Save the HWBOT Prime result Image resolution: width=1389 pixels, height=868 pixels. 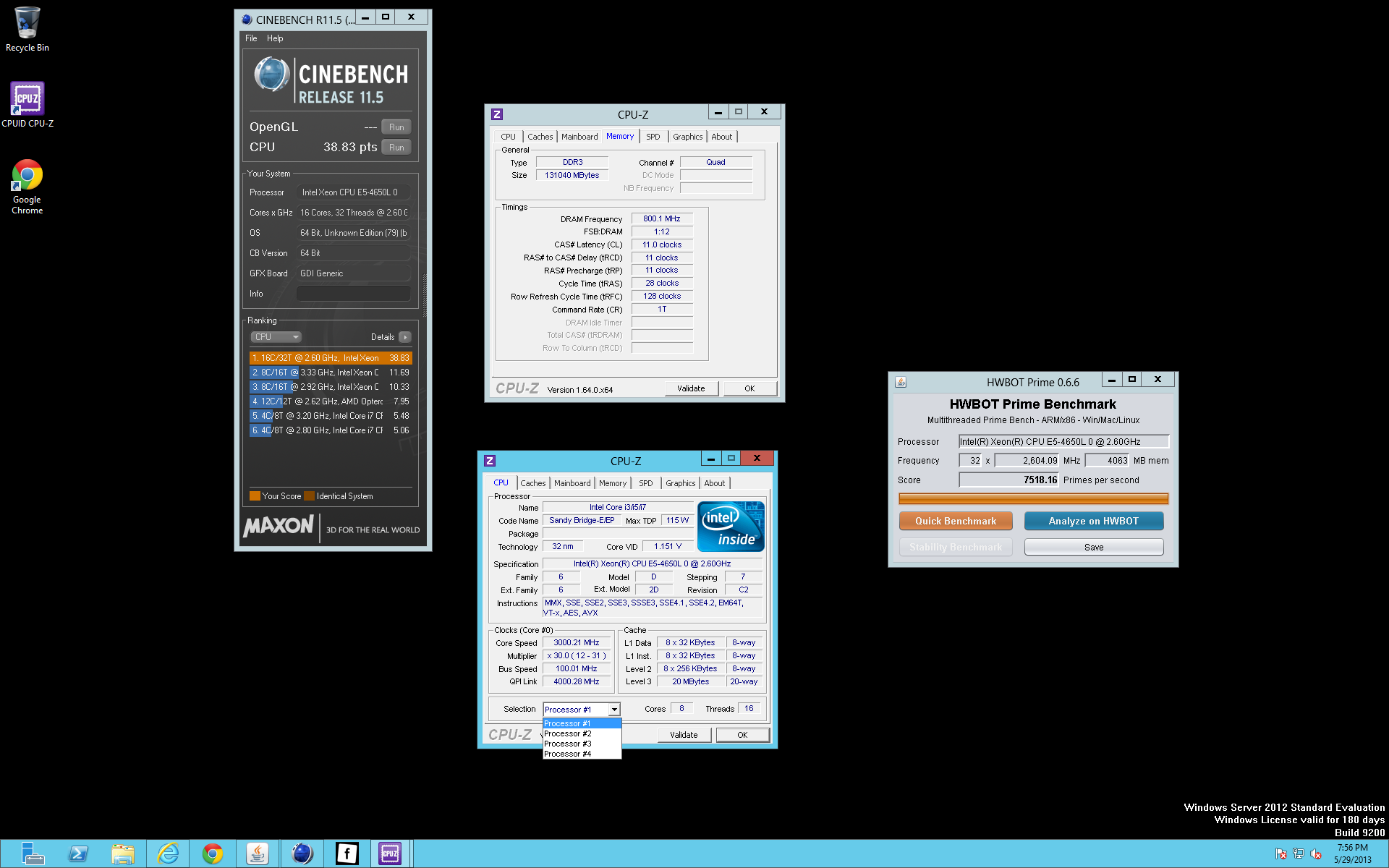[1094, 548]
